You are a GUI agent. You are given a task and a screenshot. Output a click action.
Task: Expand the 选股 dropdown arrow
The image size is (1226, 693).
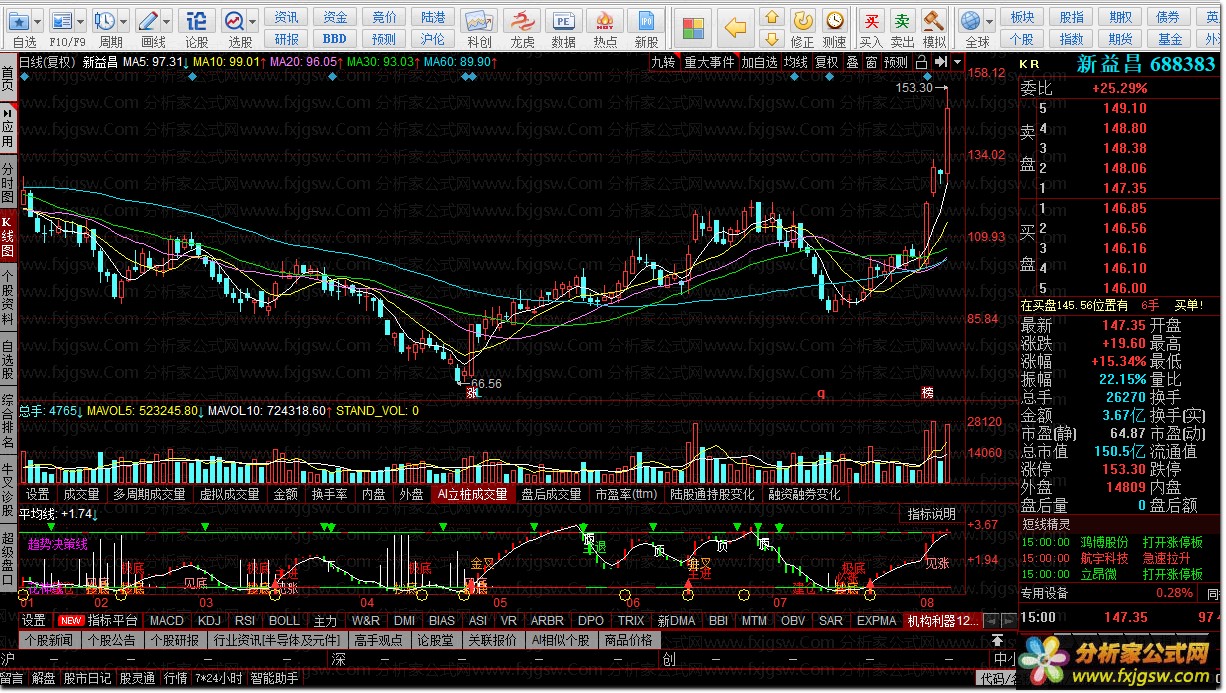253,20
